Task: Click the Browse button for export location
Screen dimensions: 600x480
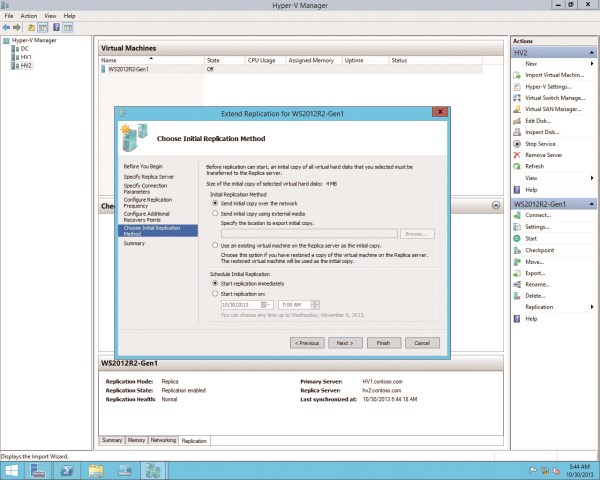Action: [417, 234]
